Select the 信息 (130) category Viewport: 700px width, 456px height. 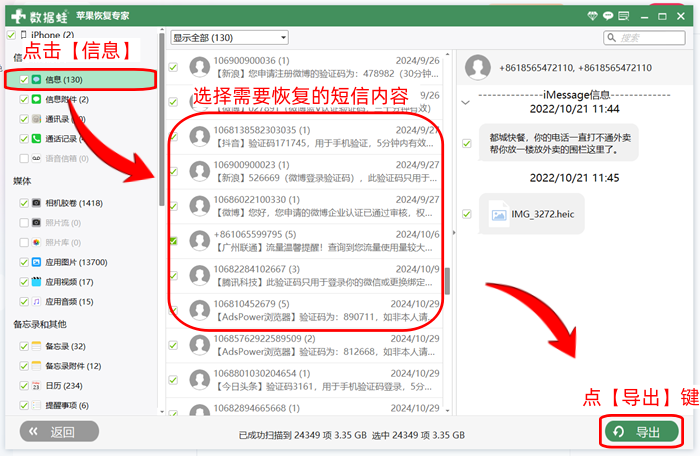click(x=80, y=80)
